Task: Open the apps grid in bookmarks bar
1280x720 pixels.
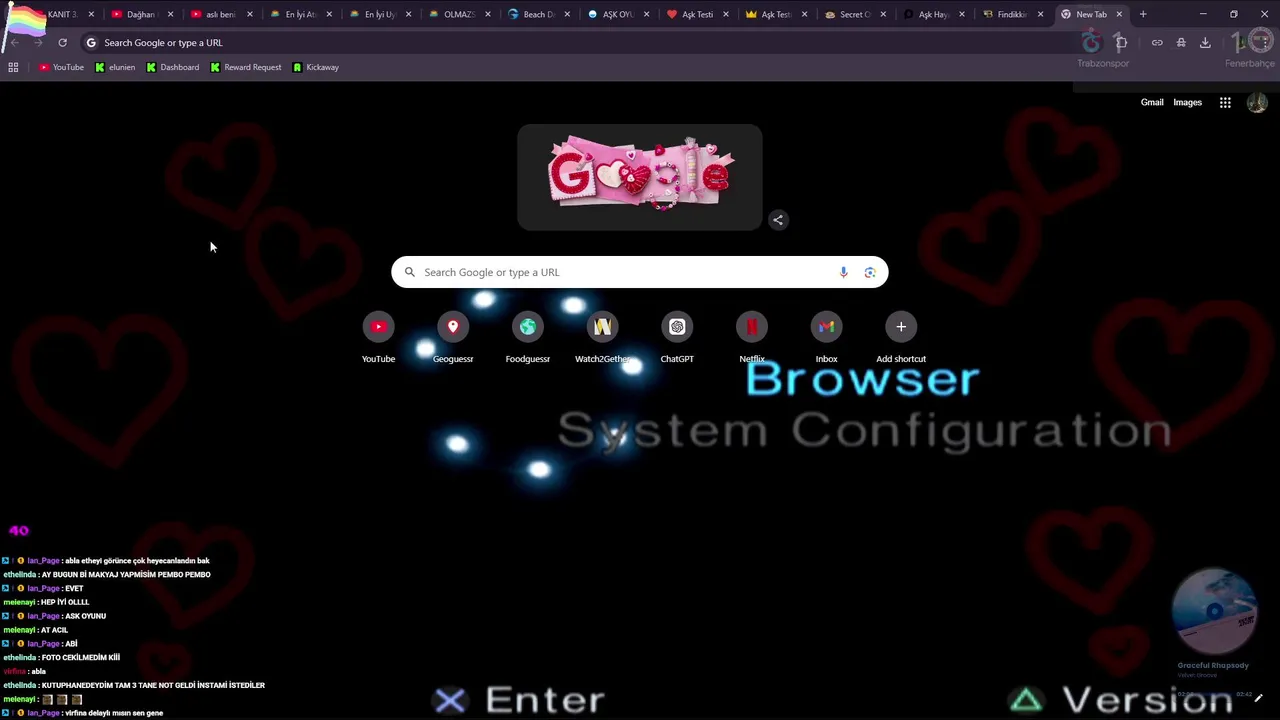Action: click(x=13, y=67)
